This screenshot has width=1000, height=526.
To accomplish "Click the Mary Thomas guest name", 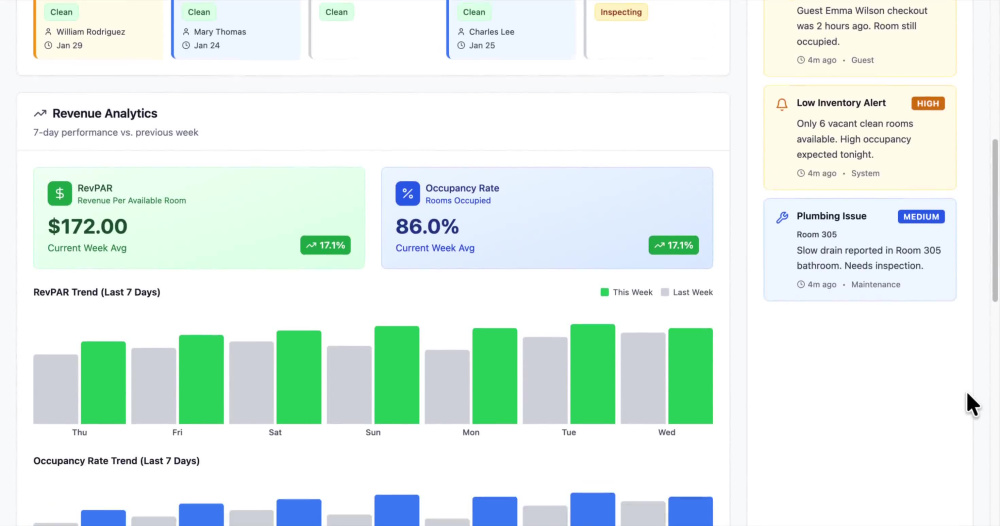I will click(x=220, y=32).
